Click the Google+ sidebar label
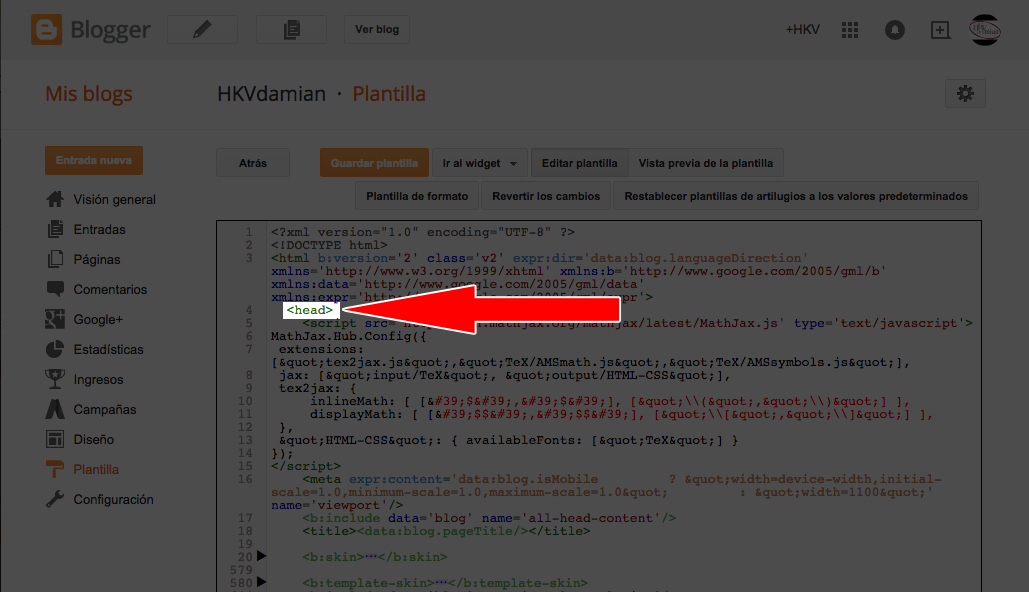 [98, 320]
